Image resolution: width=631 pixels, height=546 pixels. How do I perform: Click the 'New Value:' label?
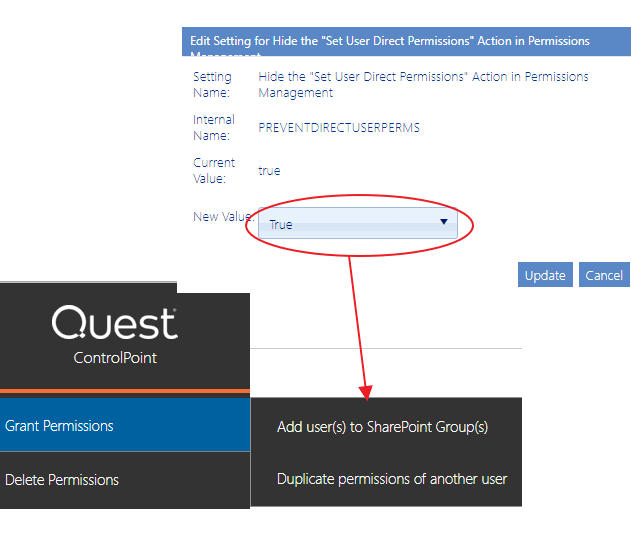coord(223,216)
